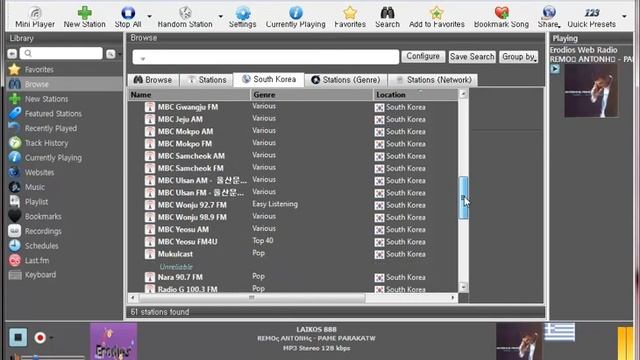
Task: Switch to the South Korea tab
Action: (x=269, y=79)
